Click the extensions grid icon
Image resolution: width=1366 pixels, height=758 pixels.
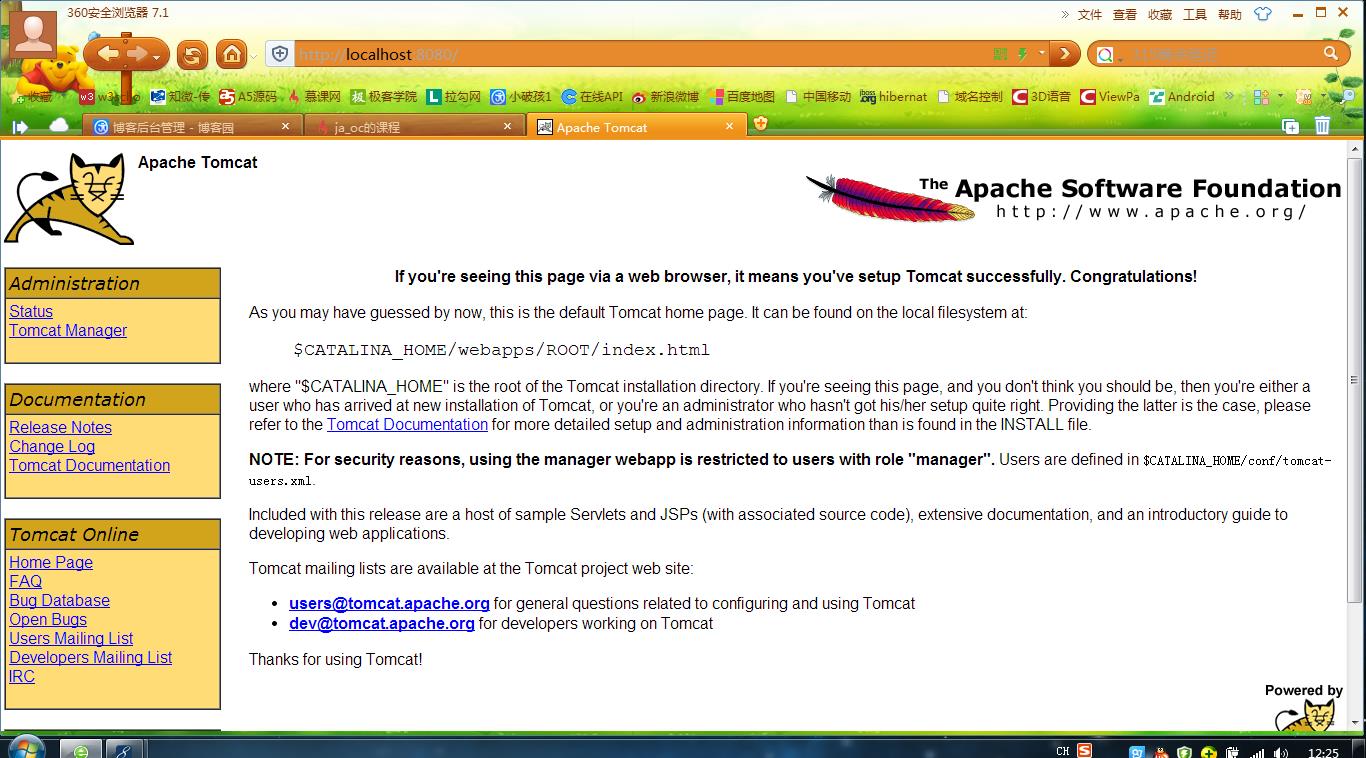1260,97
